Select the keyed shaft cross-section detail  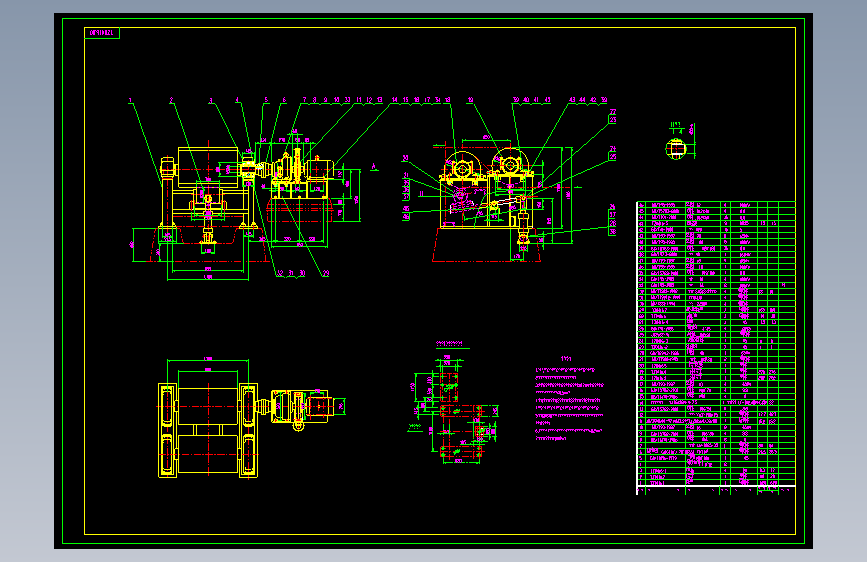680,142
